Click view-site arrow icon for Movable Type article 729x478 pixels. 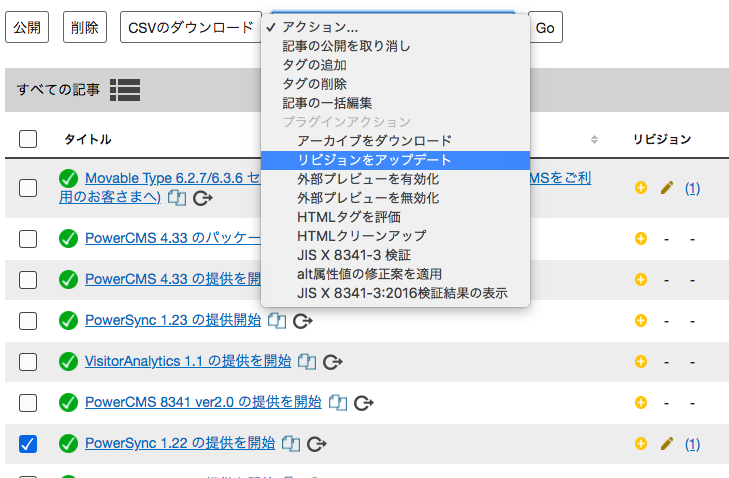[203, 198]
